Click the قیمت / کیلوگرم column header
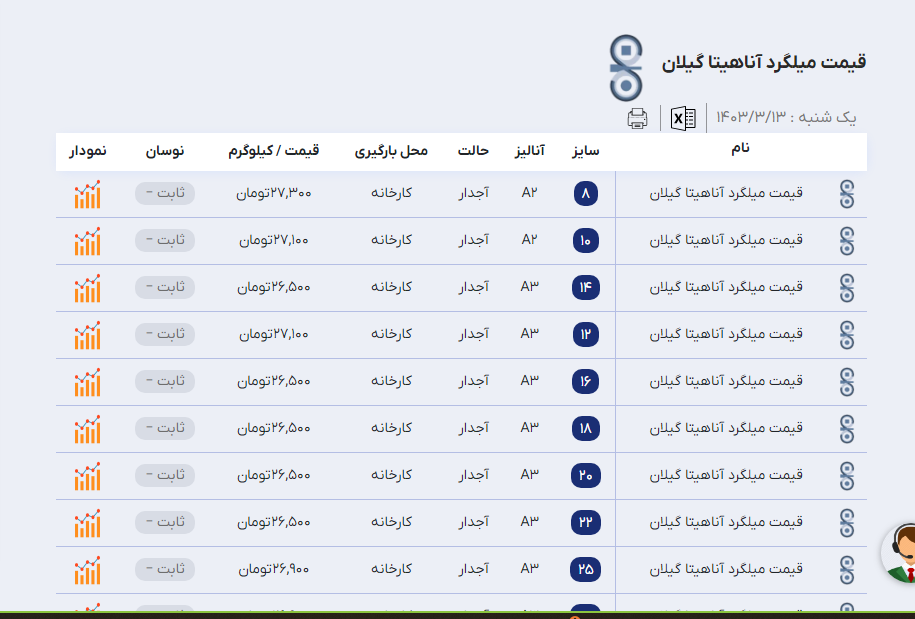Viewport: 915px width, 619px height. (x=273, y=151)
